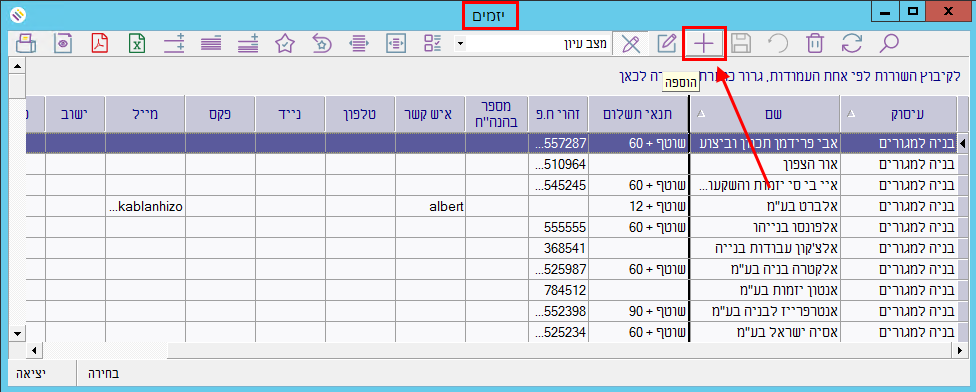
Task: Click the vertical scrollbar down arrow
Action: (x=17, y=335)
